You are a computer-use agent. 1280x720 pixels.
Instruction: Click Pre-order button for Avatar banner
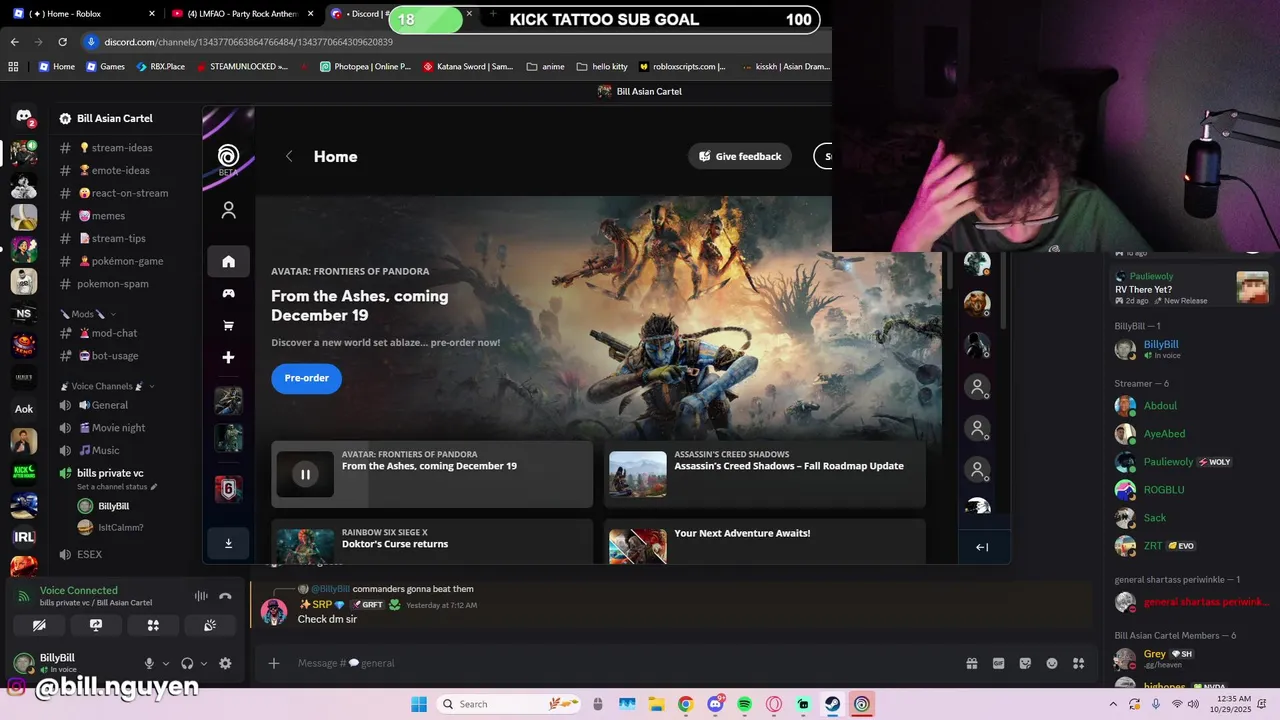[306, 378]
